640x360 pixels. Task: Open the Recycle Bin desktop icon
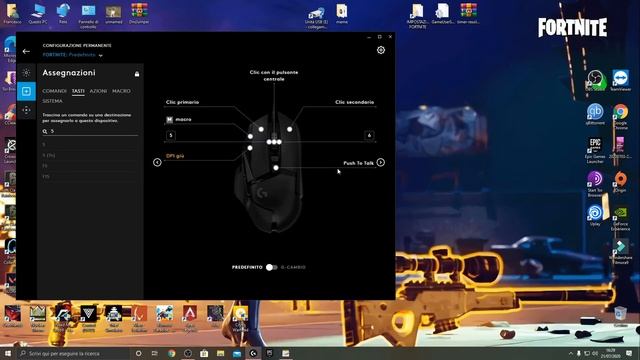coord(620,316)
